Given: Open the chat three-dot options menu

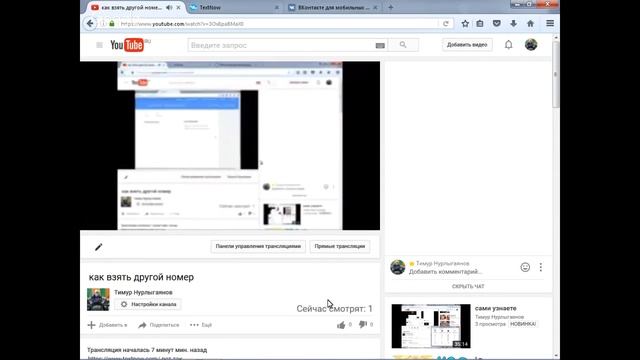Looking at the screenshot, I should click(541, 267).
